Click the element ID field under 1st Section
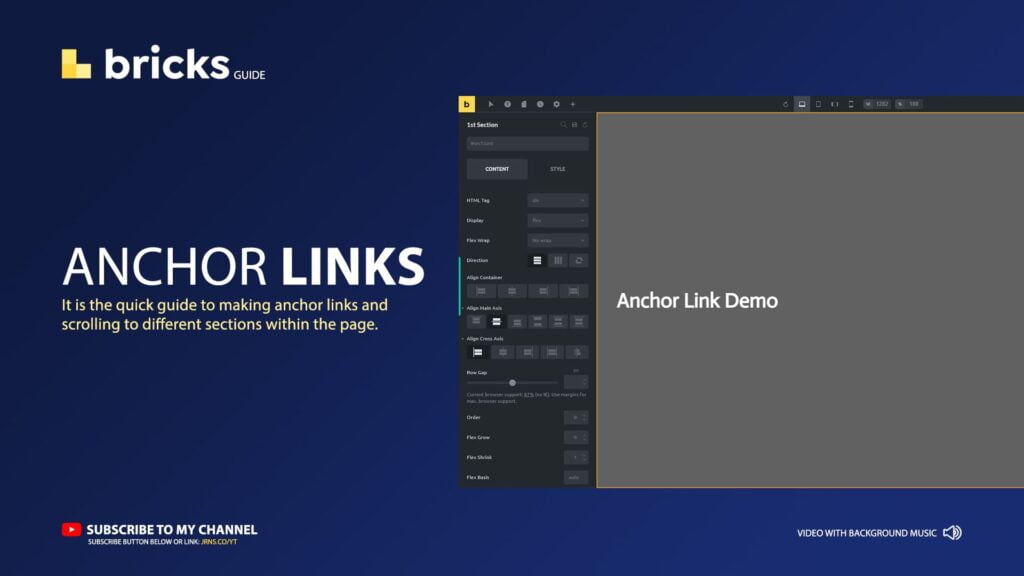 (x=527, y=144)
